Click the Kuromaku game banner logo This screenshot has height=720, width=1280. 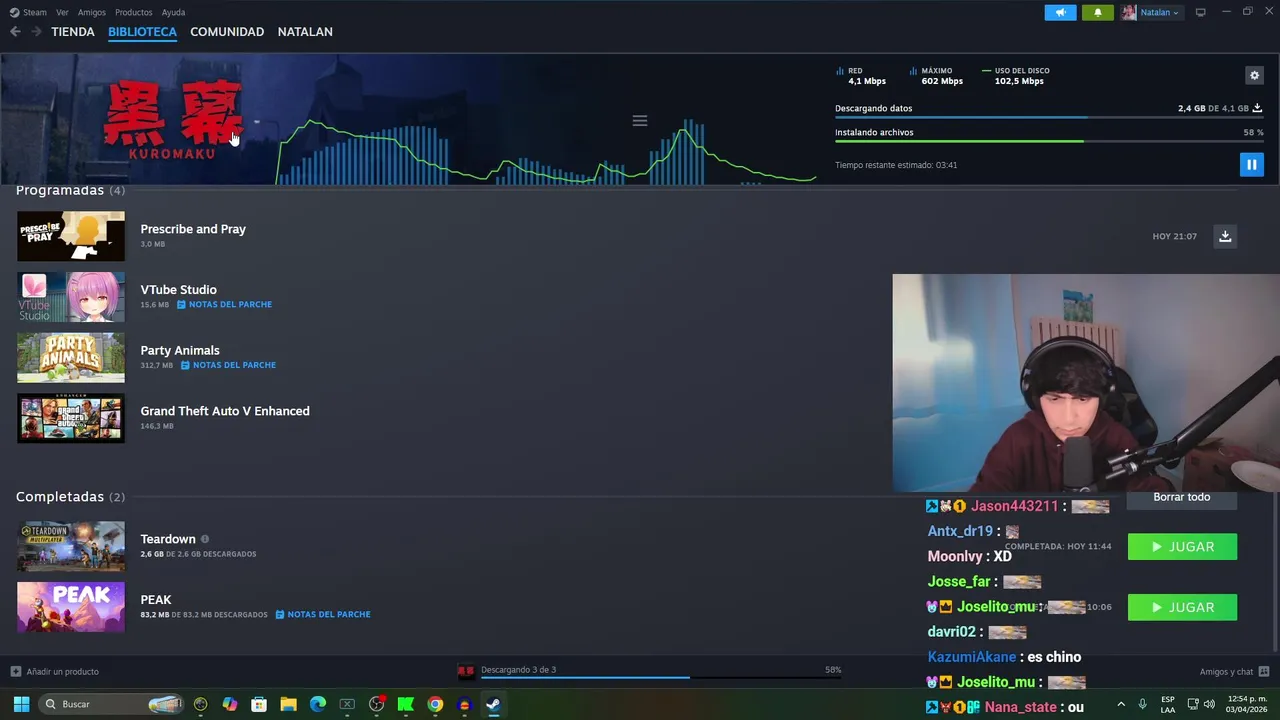point(172,120)
